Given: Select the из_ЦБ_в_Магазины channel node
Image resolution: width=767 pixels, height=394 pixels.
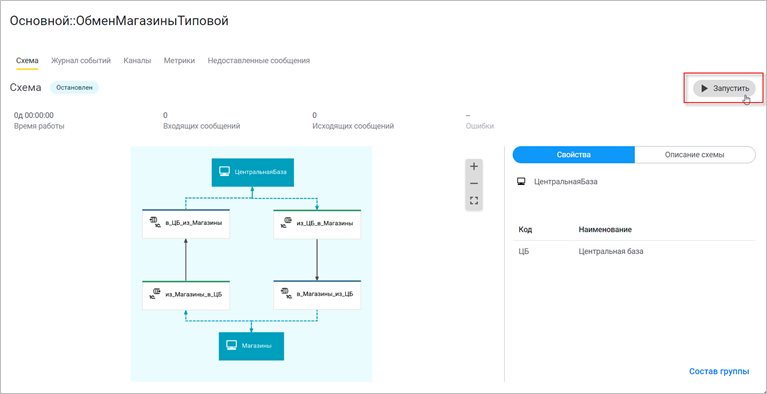Looking at the screenshot, I should (x=317, y=224).
